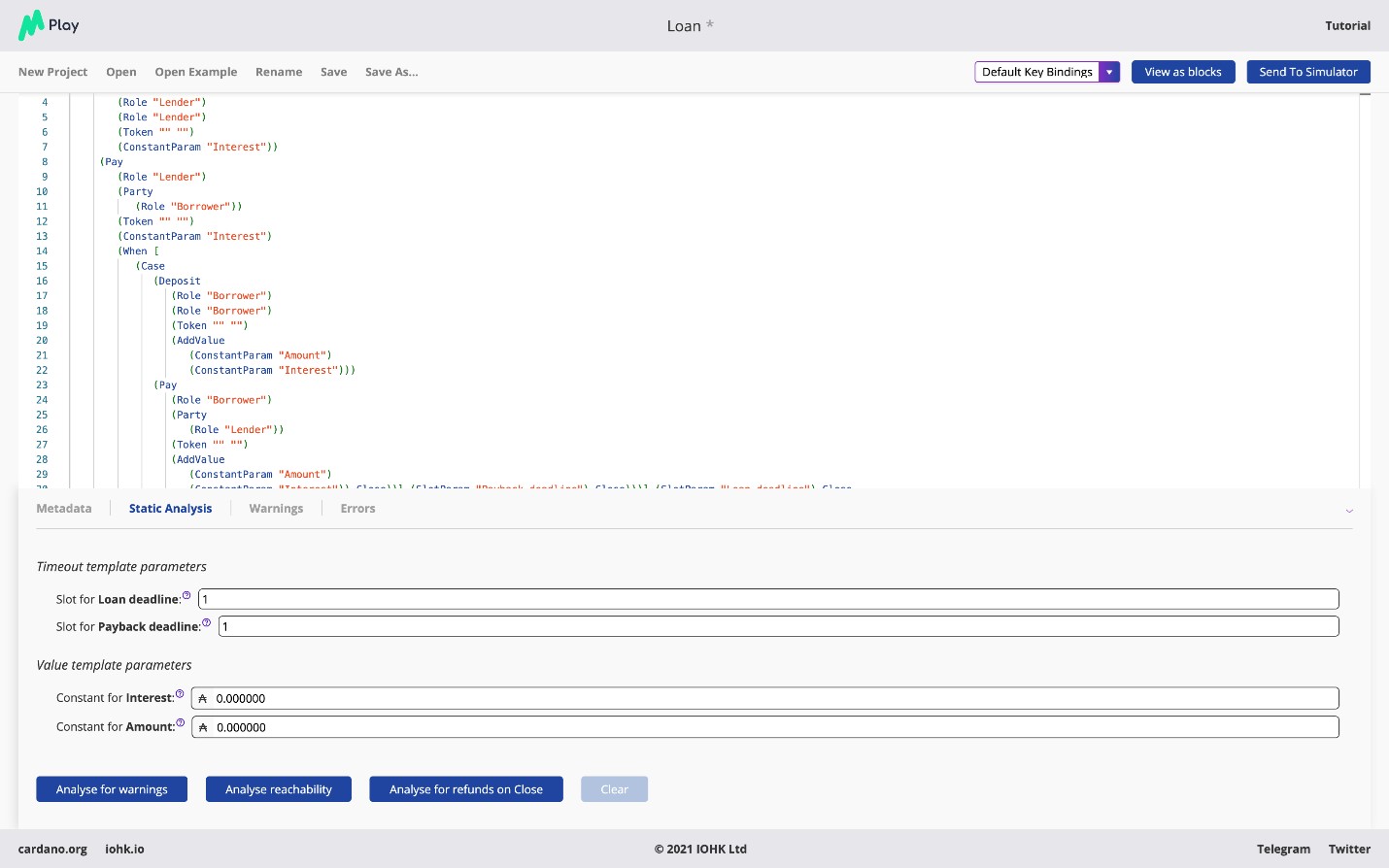Open the Errors tab

tap(357, 509)
